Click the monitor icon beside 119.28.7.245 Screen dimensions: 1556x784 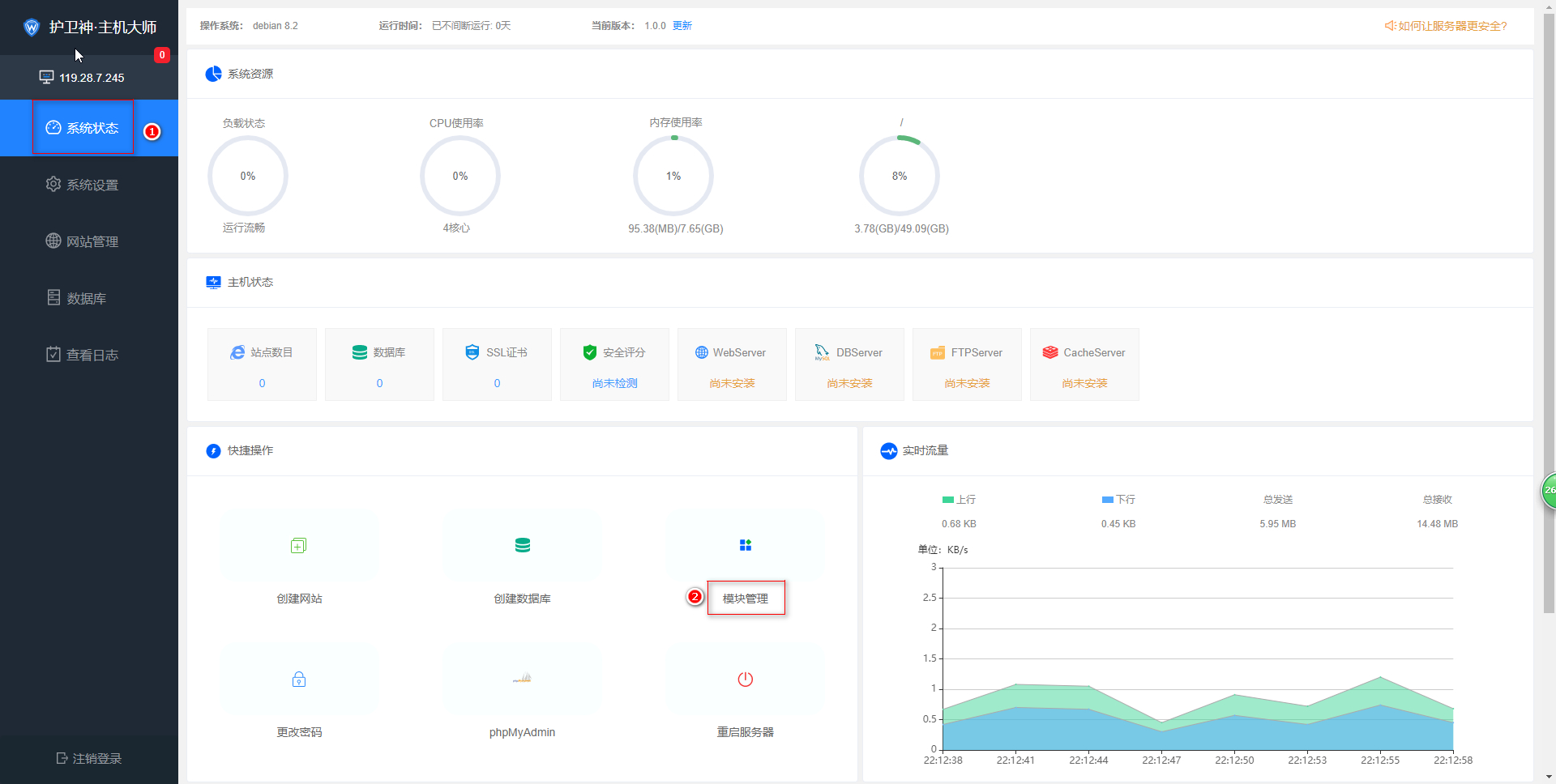[46, 77]
